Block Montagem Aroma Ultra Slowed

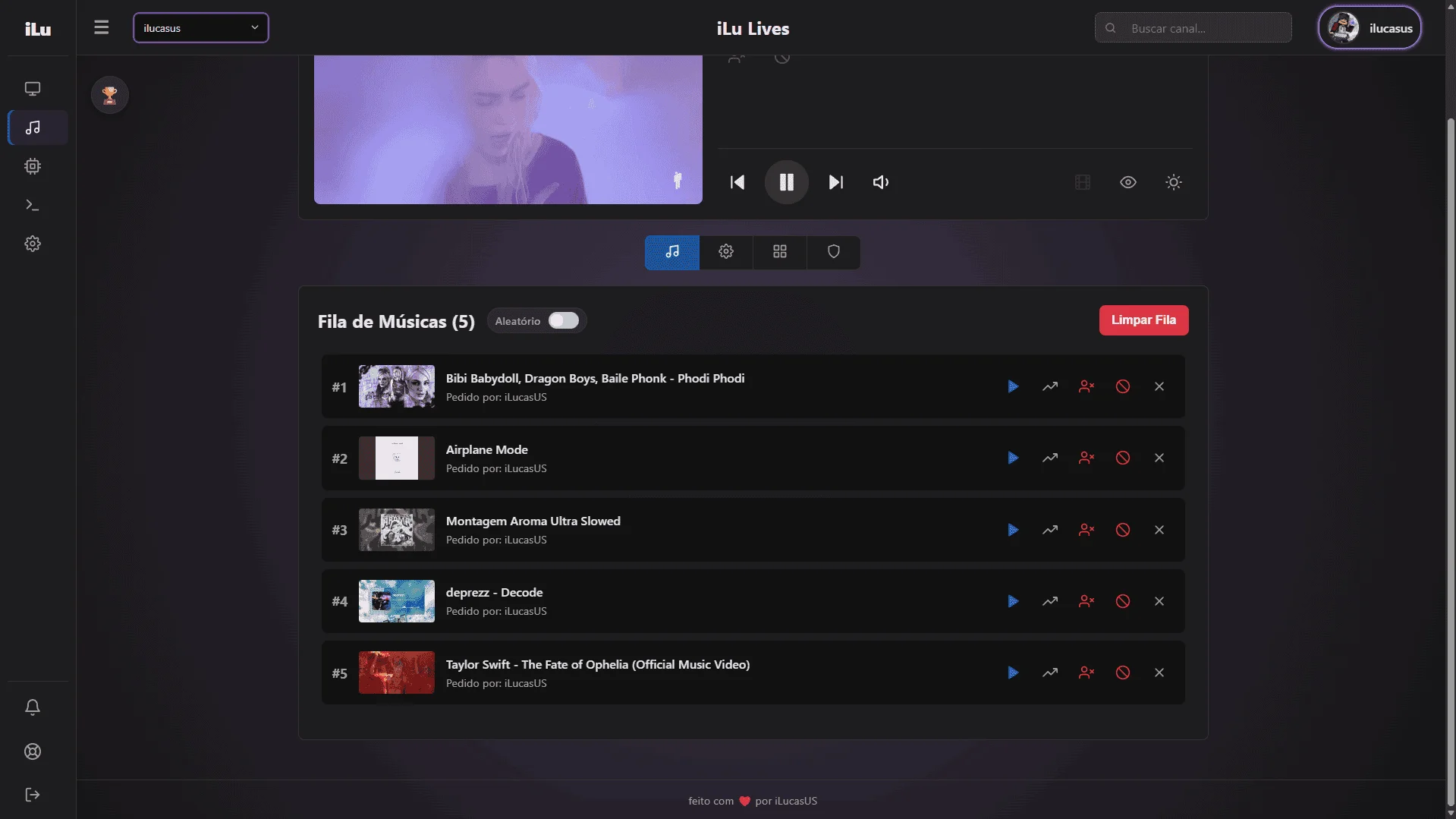tap(1123, 530)
